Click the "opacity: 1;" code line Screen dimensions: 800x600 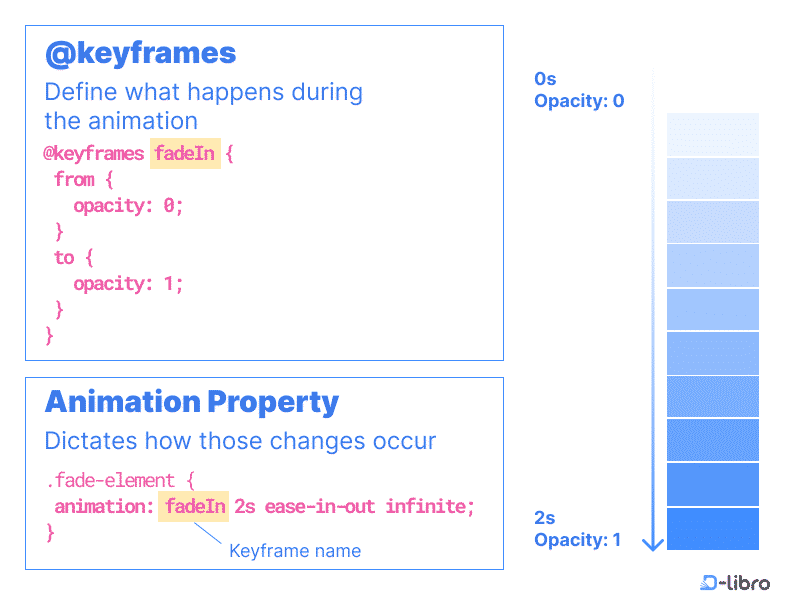coord(129,283)
